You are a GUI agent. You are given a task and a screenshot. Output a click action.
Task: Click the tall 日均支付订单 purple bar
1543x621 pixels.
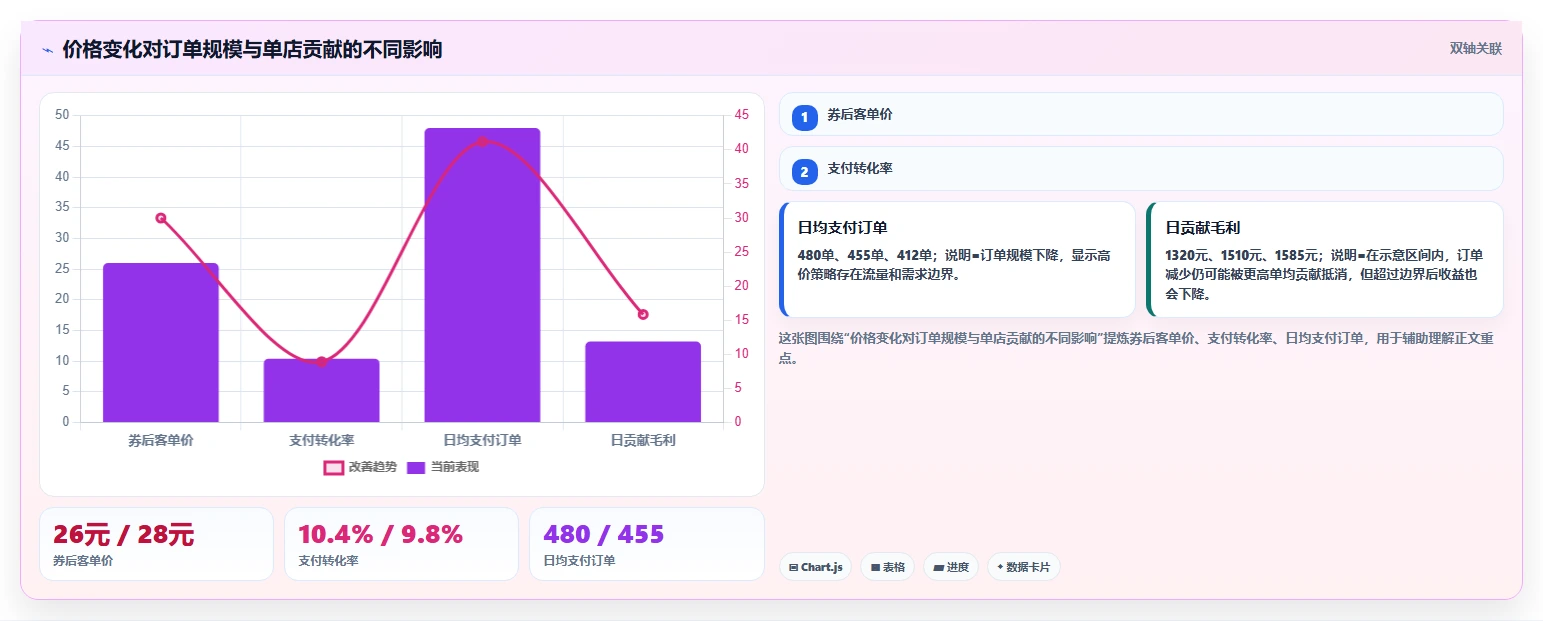(x=482, y=275)
